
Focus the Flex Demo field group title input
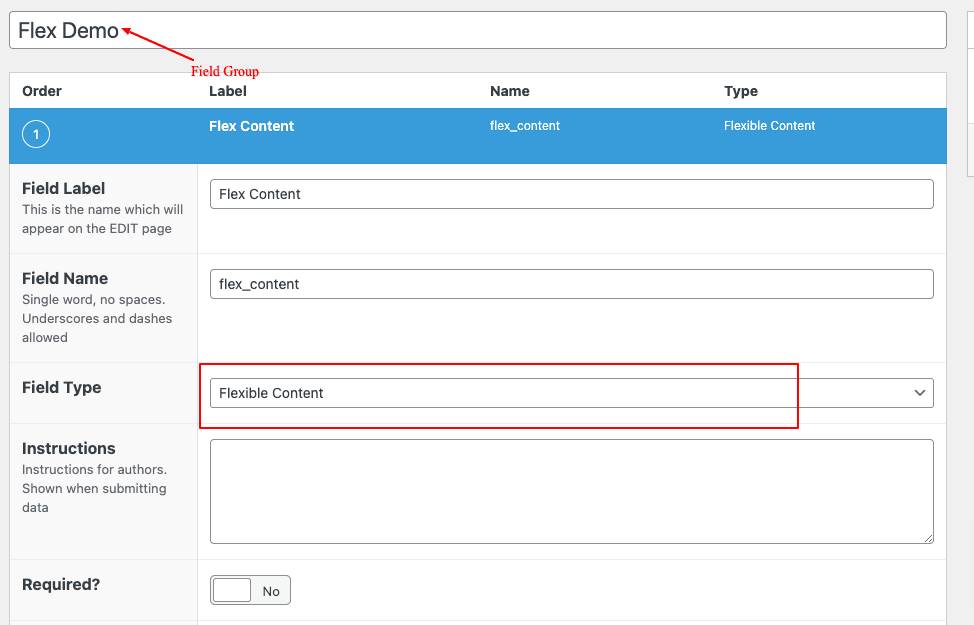478,30
